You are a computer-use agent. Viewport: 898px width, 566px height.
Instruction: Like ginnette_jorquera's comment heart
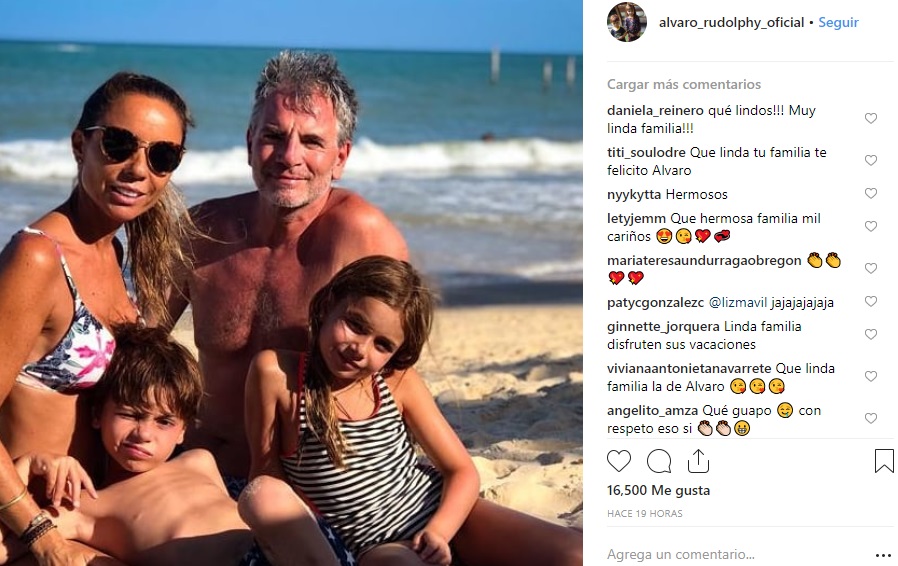[871, 335]
